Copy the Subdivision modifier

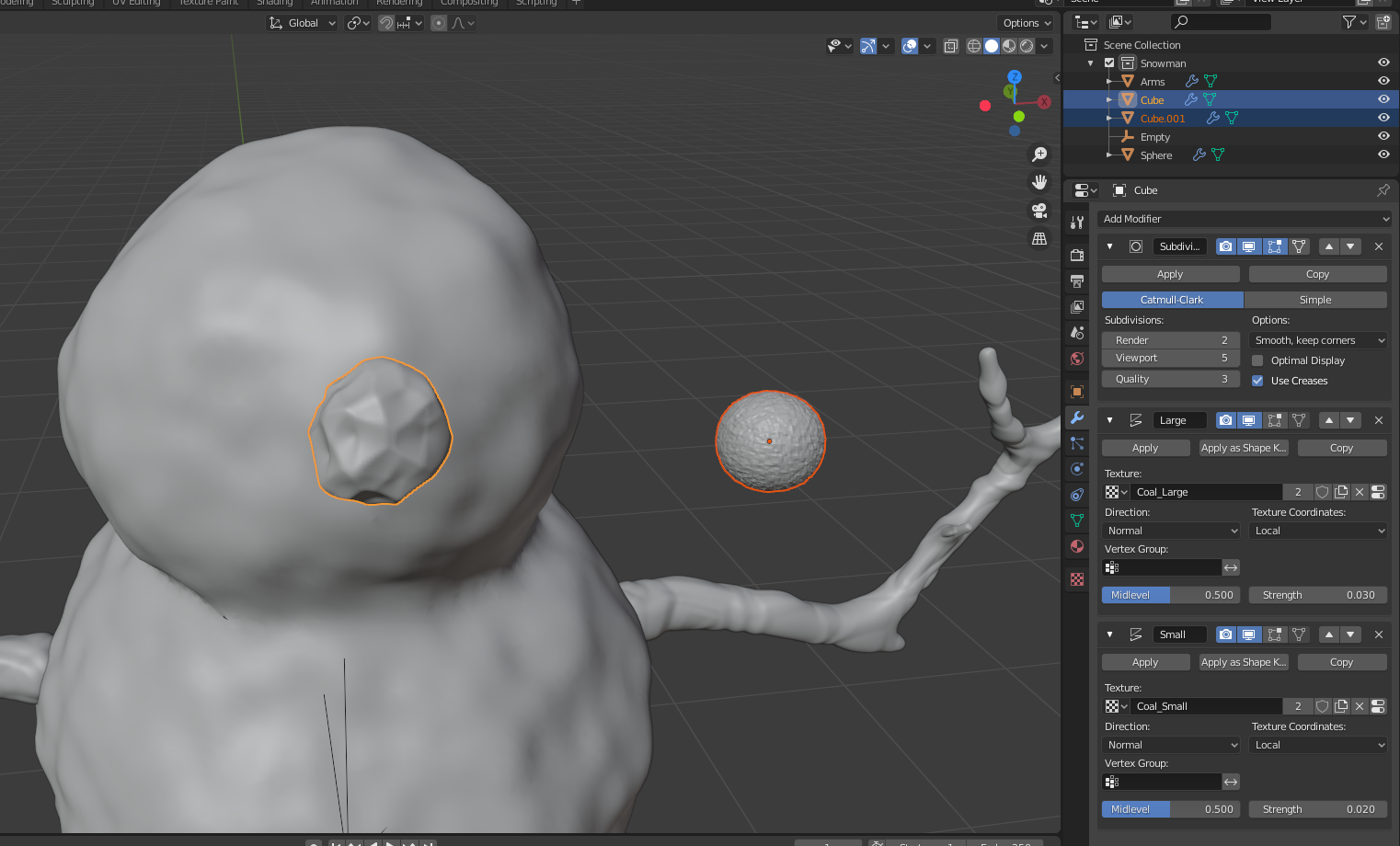(1317, 274)
